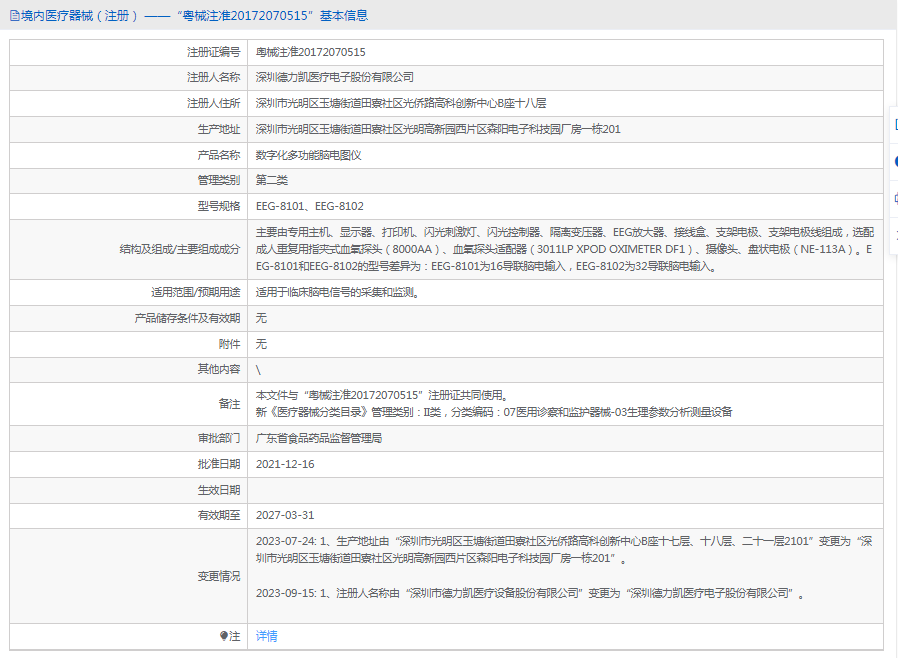Click the backslash value in 其他内容 row

258,370
